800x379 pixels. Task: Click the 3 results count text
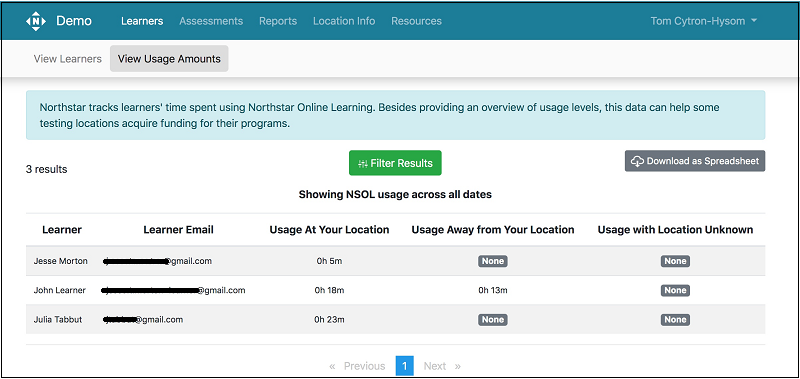tap(46, 169)
